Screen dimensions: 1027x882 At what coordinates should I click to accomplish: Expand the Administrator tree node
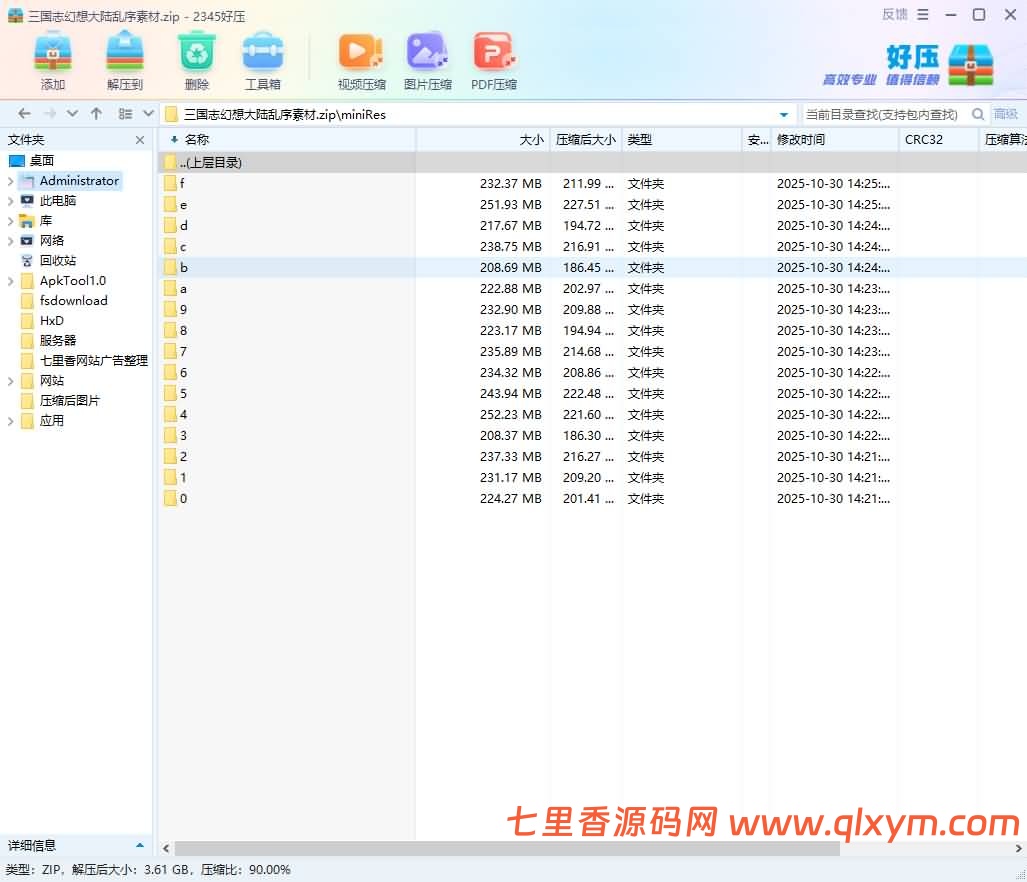pos(10,181)
